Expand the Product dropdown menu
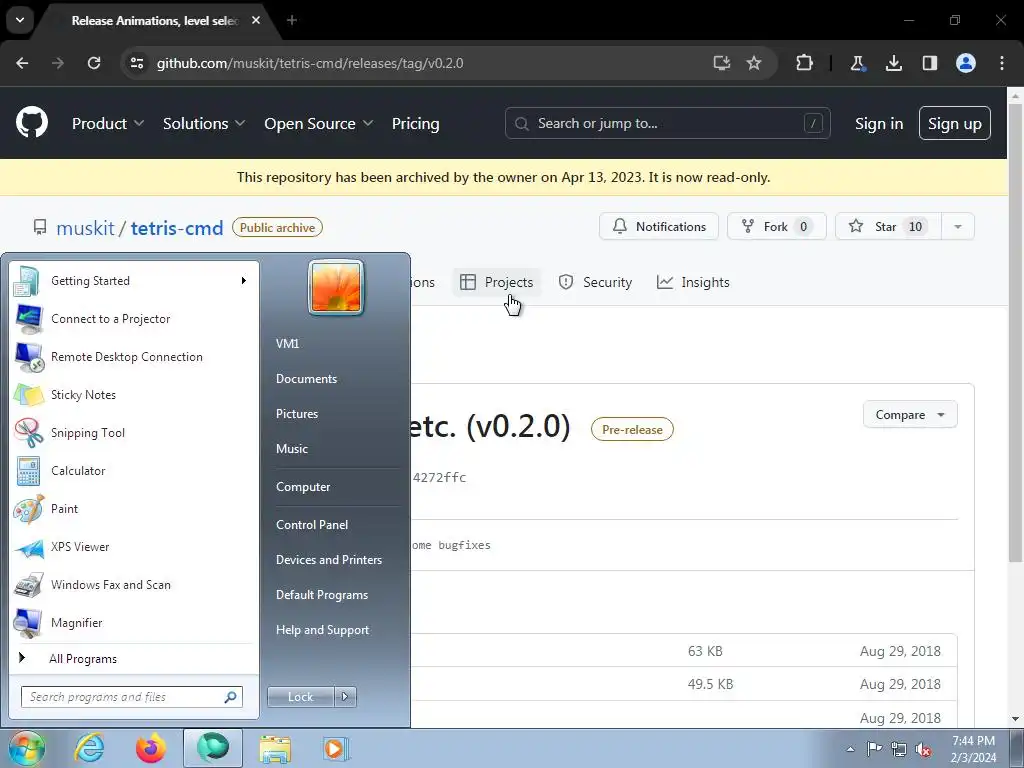1024x768 pixels. coord(108,123)
